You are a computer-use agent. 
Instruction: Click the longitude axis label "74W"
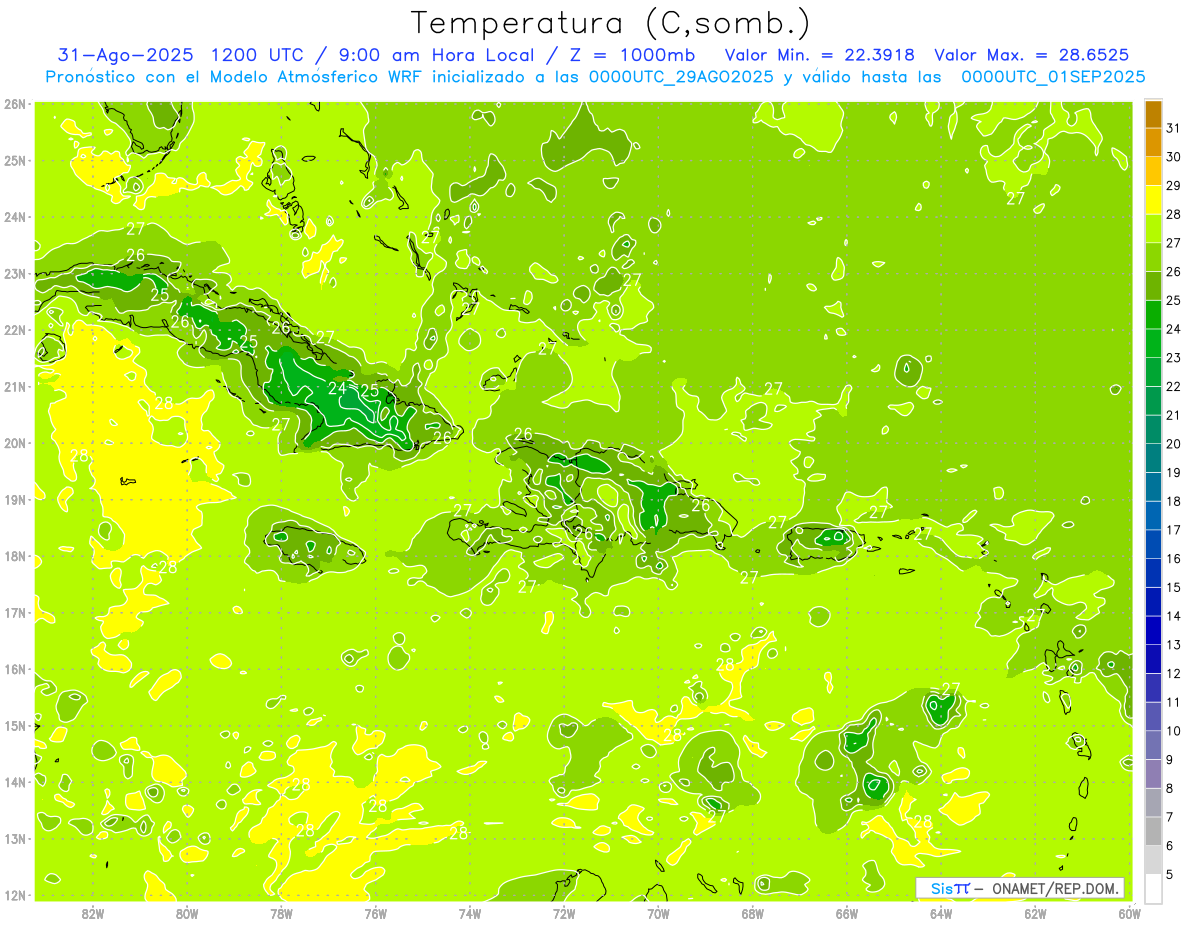tap(469, 913)
